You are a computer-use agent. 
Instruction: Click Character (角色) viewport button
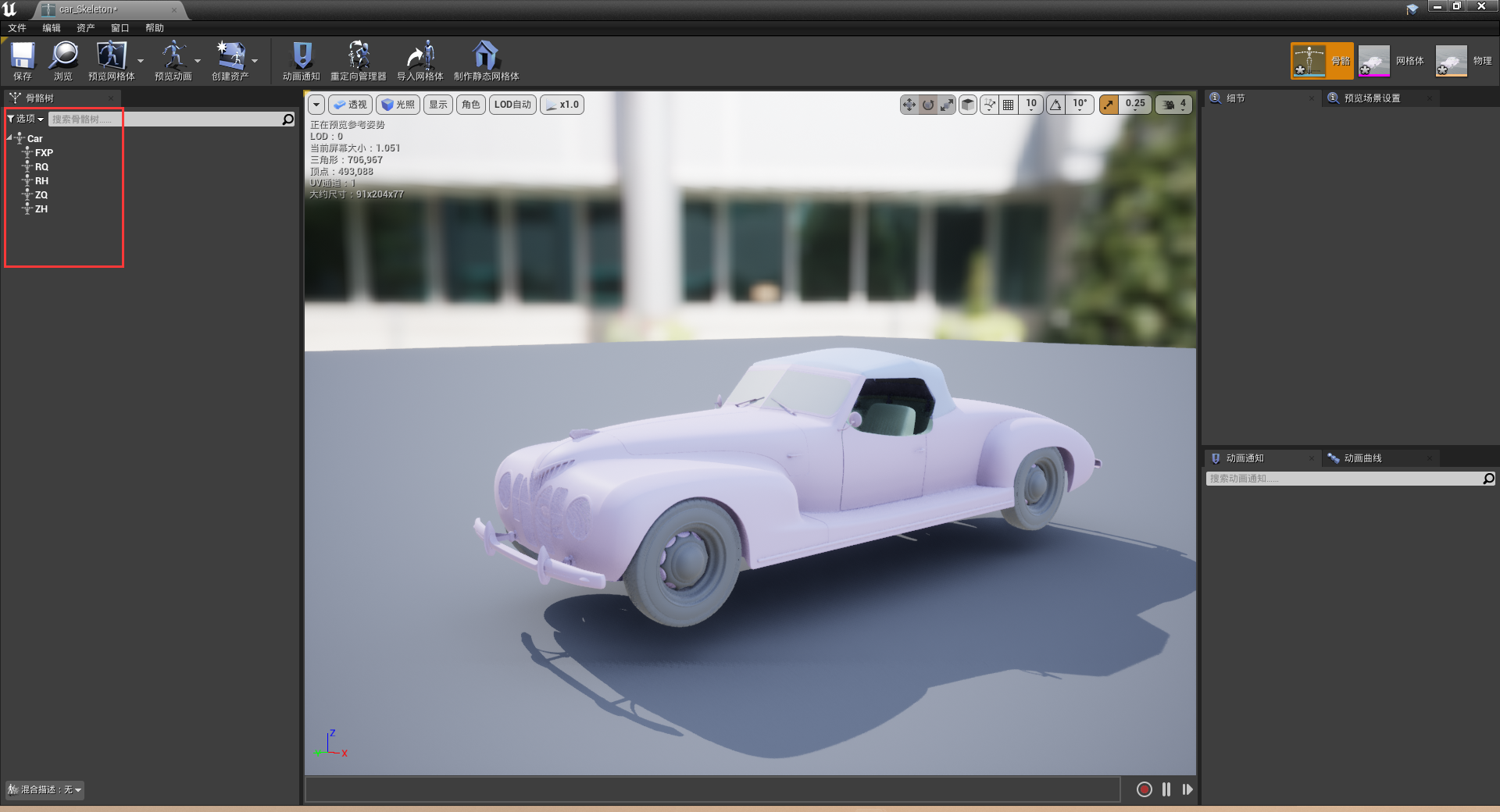point(471,105)
